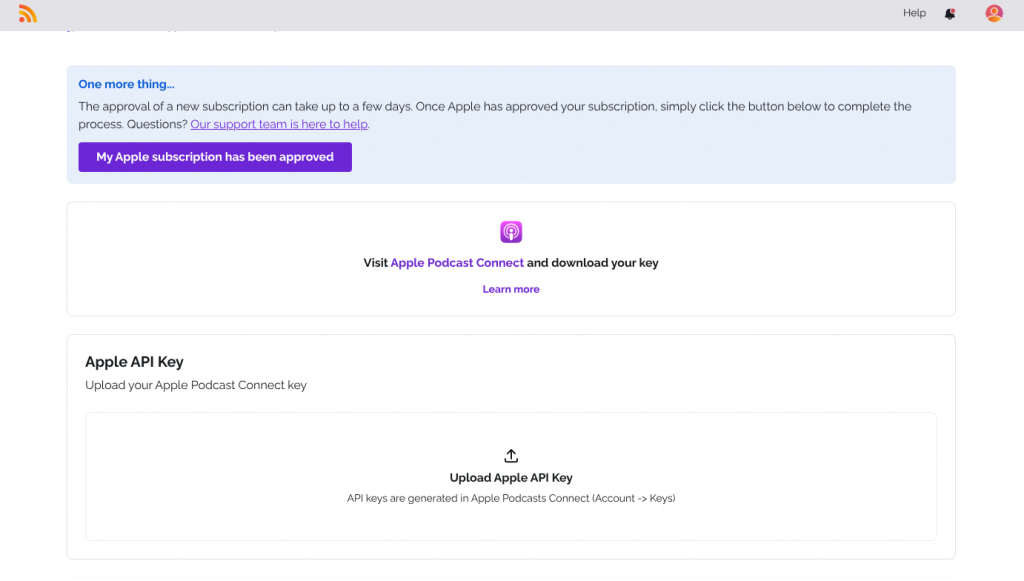Click the orange RSS home logo
The image size is (1024, 581).
pyautogui.click(x=28, y=14)
